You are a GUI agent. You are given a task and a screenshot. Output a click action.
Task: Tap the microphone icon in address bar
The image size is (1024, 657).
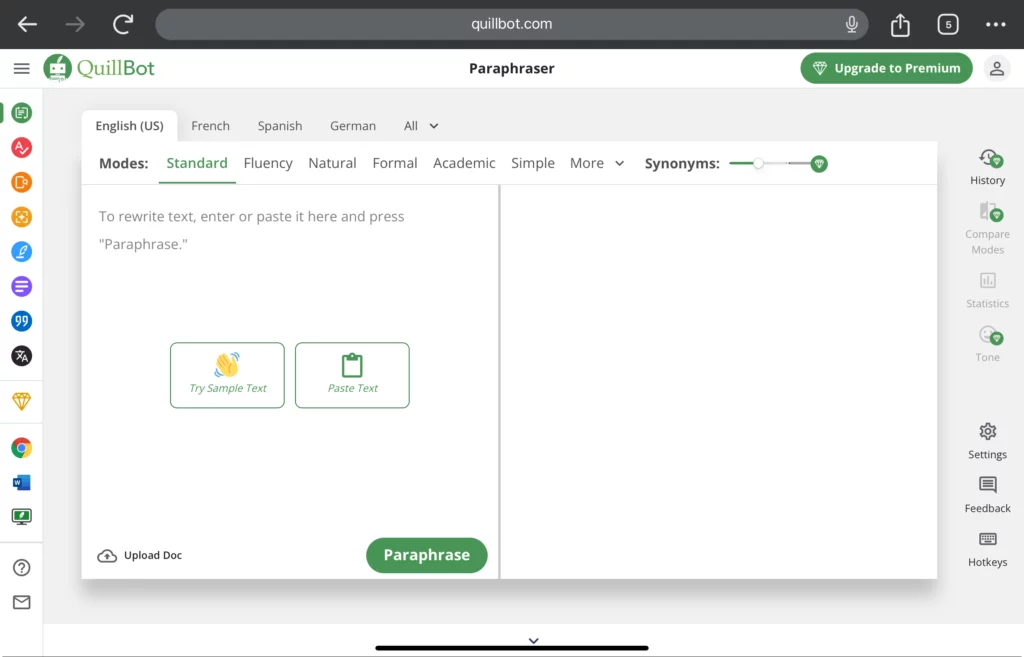pos(851,24)
